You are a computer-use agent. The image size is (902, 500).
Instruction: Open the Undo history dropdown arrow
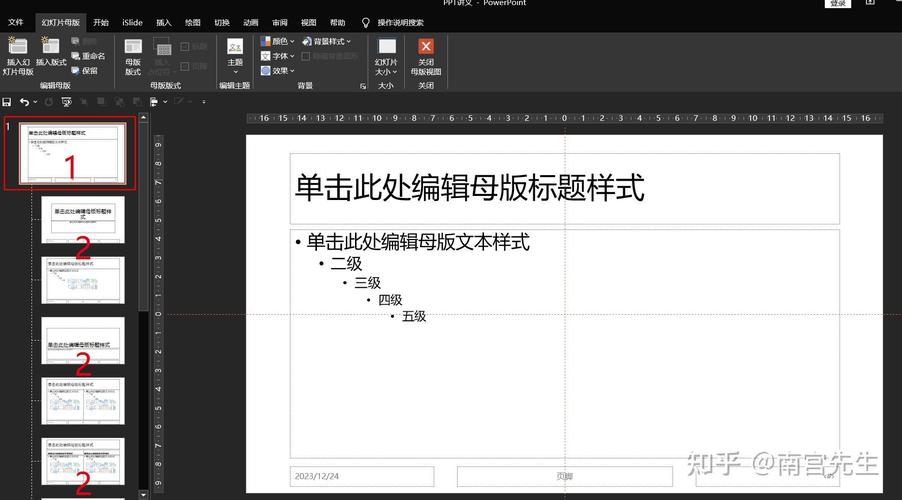coord(35,102)
